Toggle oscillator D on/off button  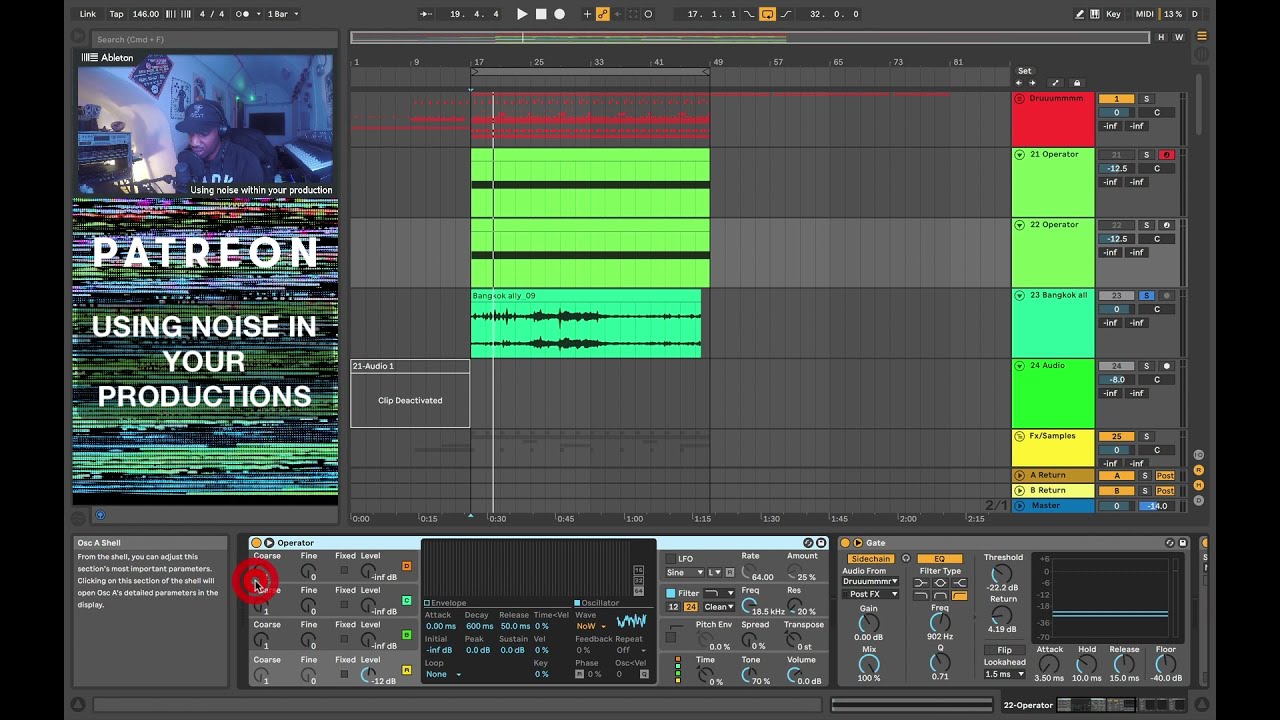(x=406, y=566)
